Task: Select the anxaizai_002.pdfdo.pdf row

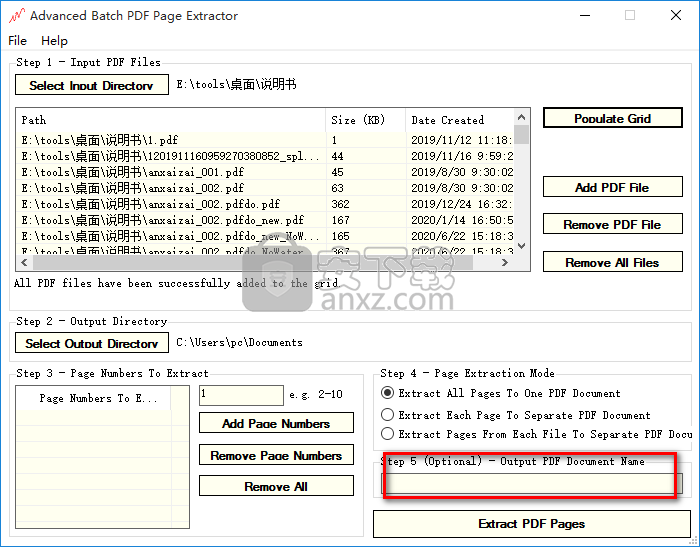Action: [x=266, y=204]
